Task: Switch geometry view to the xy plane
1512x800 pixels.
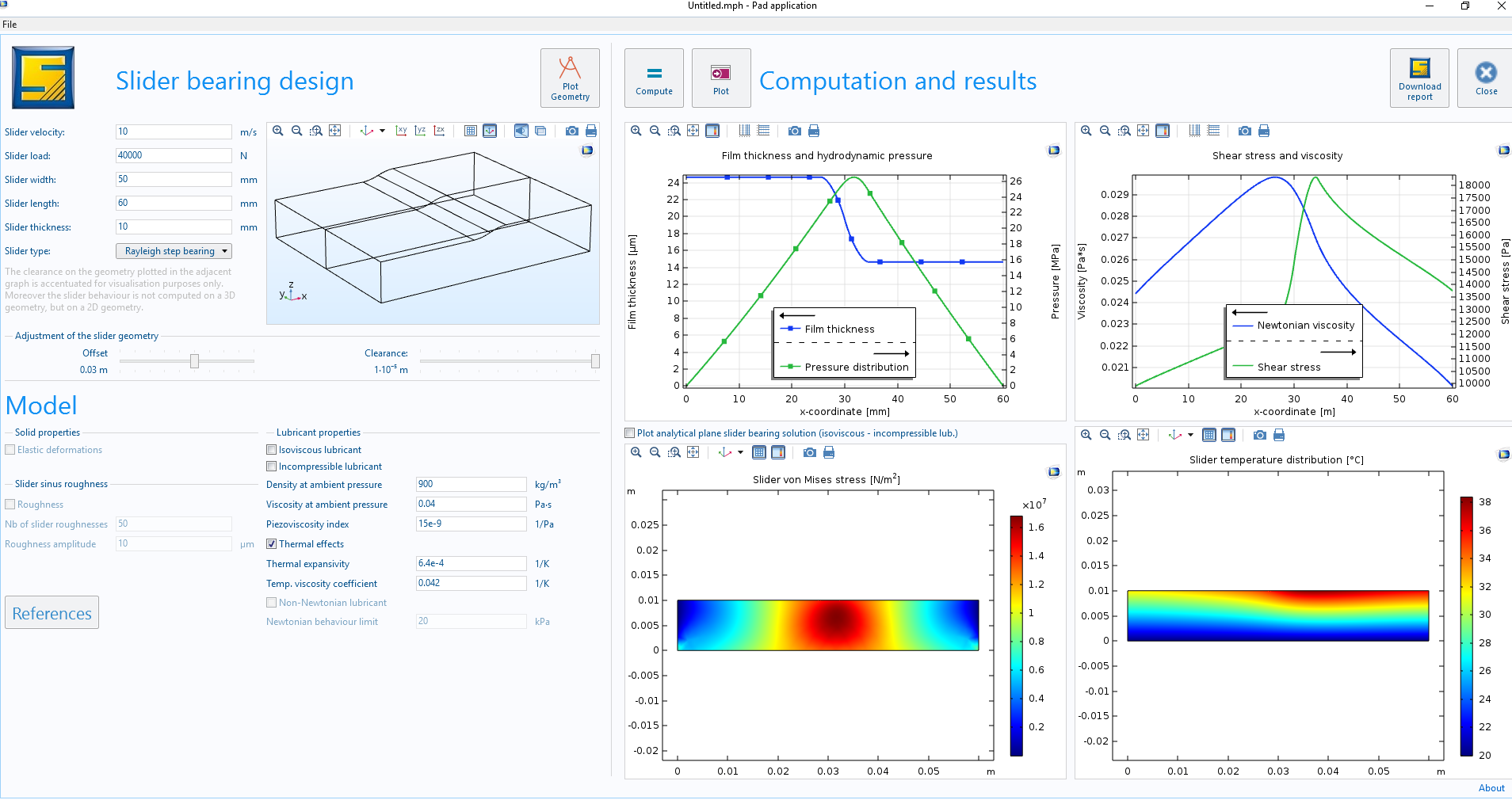Action: (401, 131)
